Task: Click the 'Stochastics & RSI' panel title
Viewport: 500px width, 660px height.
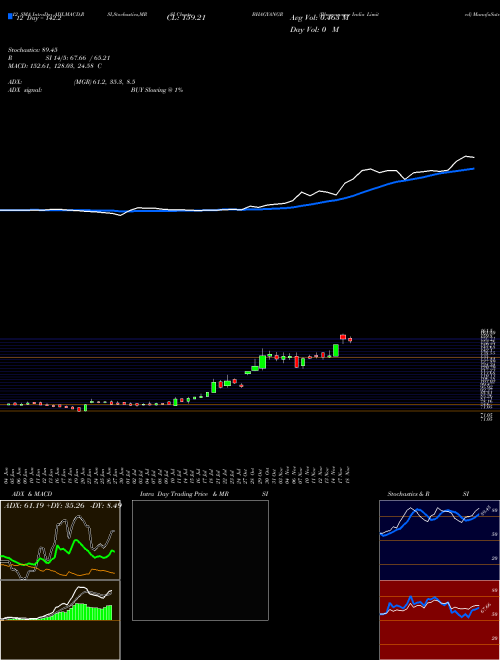Action: pyautogui.click(x=428, y=494)
